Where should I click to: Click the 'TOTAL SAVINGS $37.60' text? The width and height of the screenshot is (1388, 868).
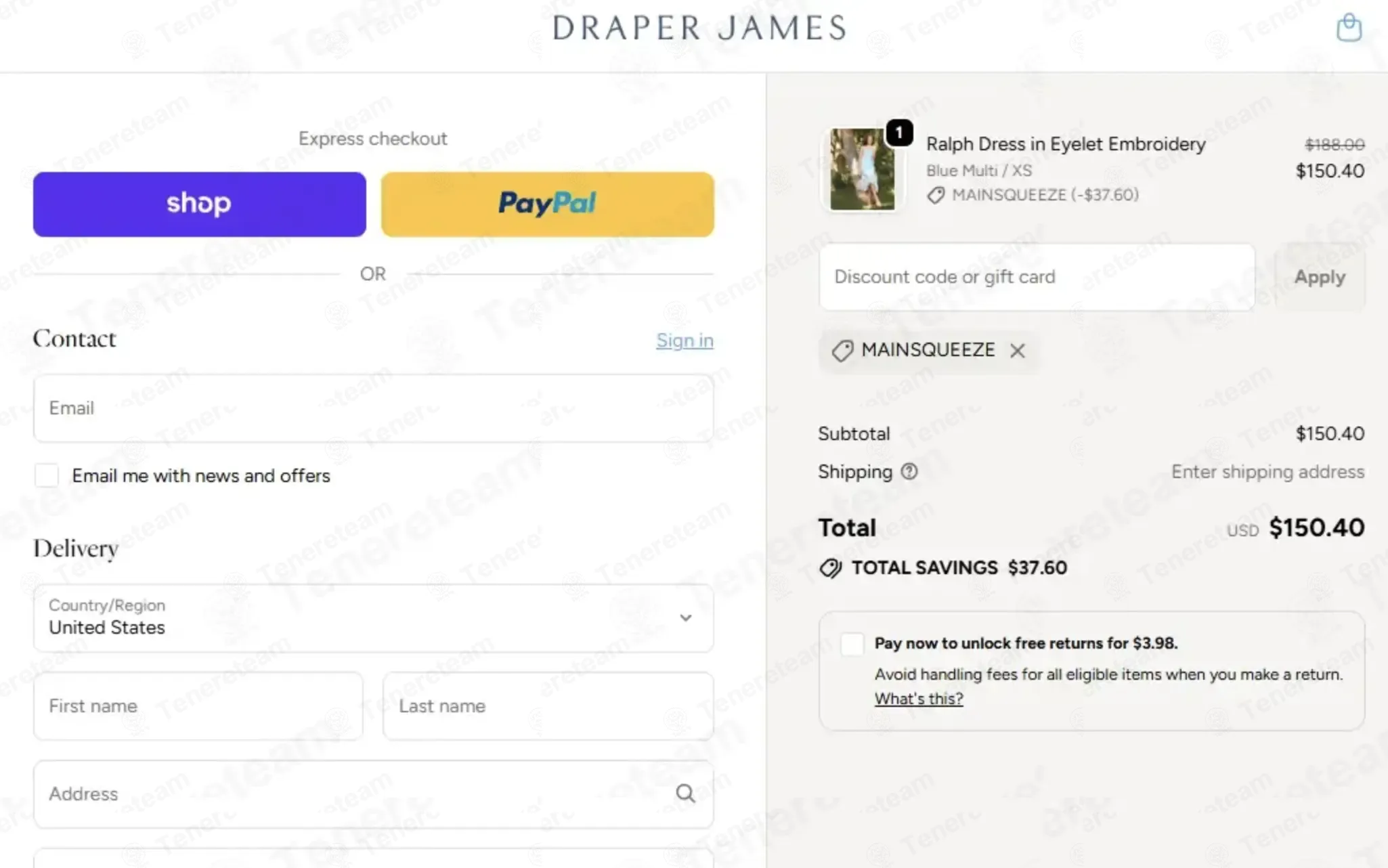(959, 568)
